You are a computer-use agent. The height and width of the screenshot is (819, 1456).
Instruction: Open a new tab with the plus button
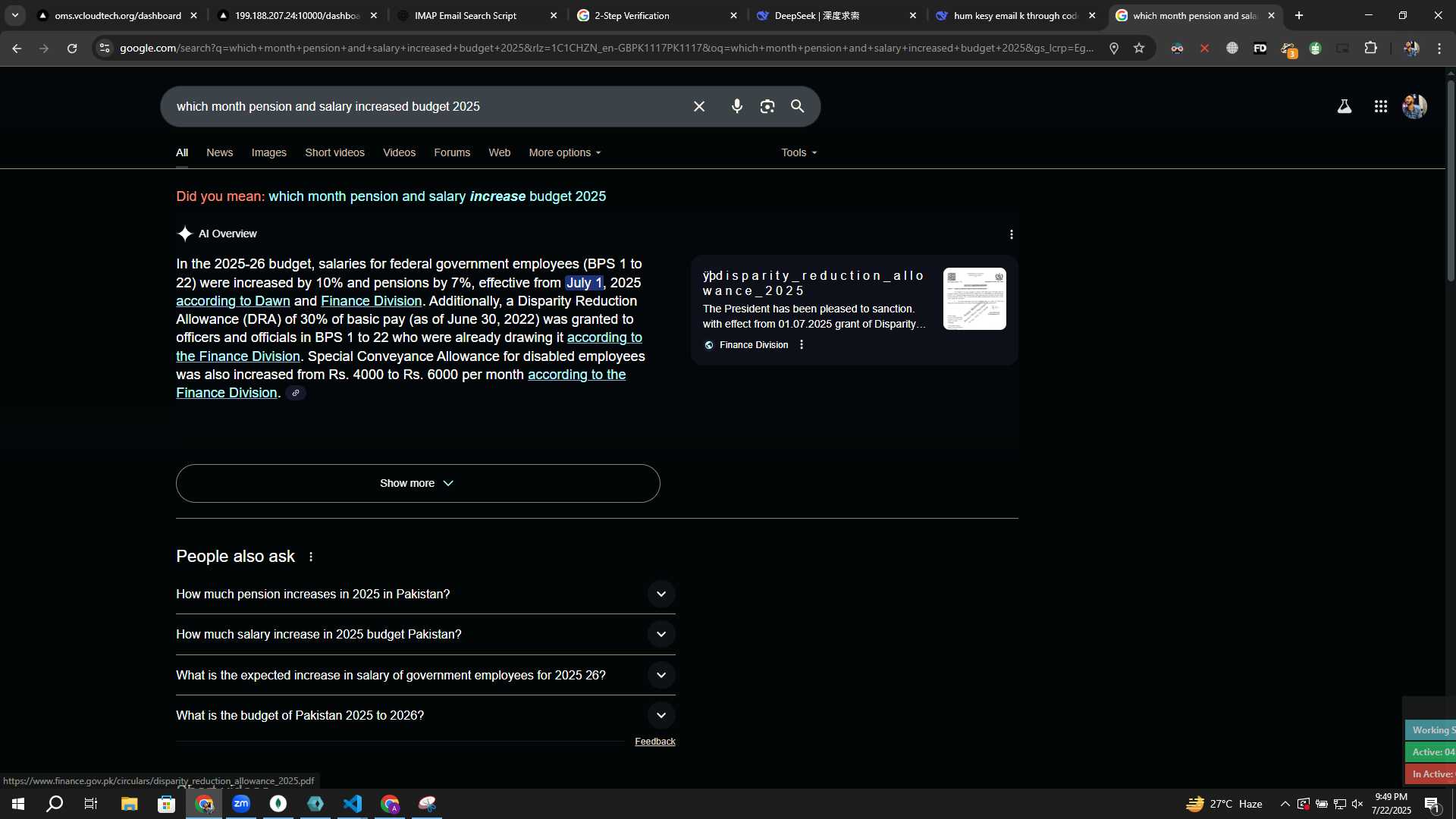tap(1298, 15)
